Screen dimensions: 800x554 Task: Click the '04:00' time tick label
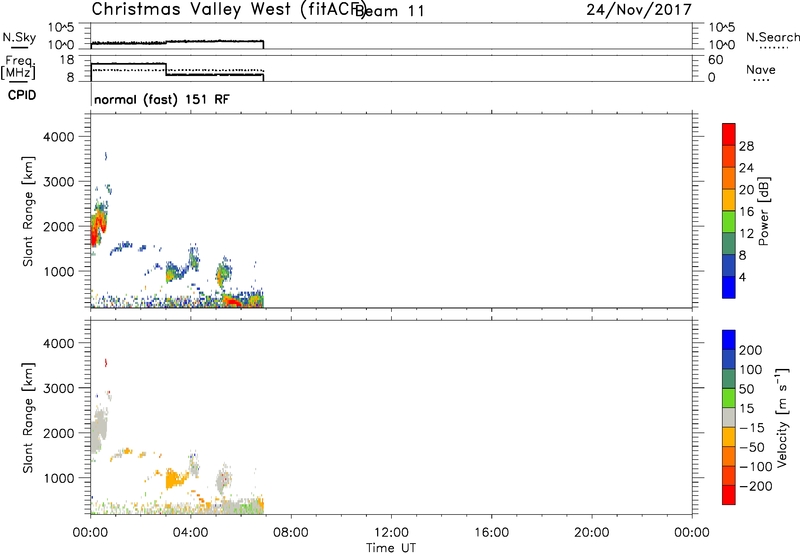(190, 533)
